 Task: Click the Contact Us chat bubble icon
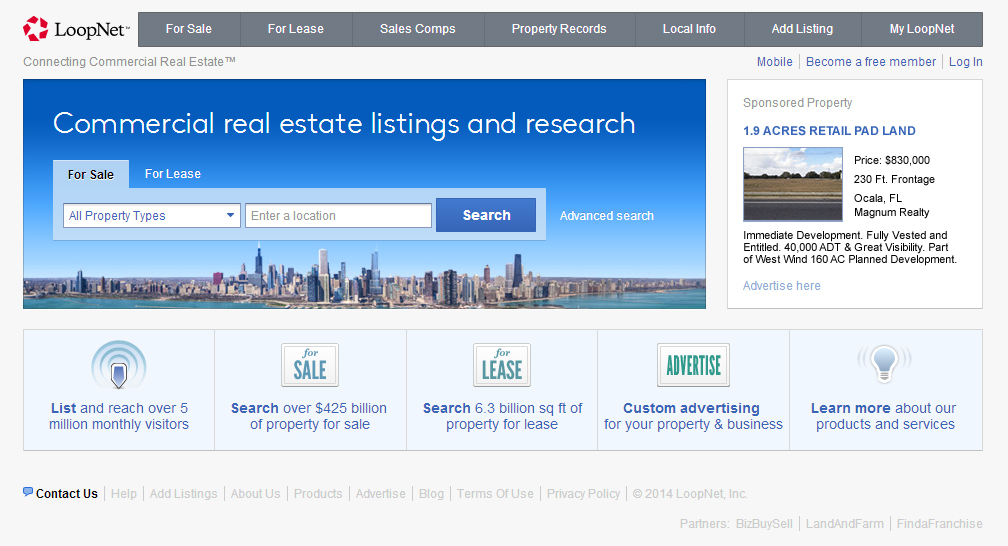tap(28, 492)
